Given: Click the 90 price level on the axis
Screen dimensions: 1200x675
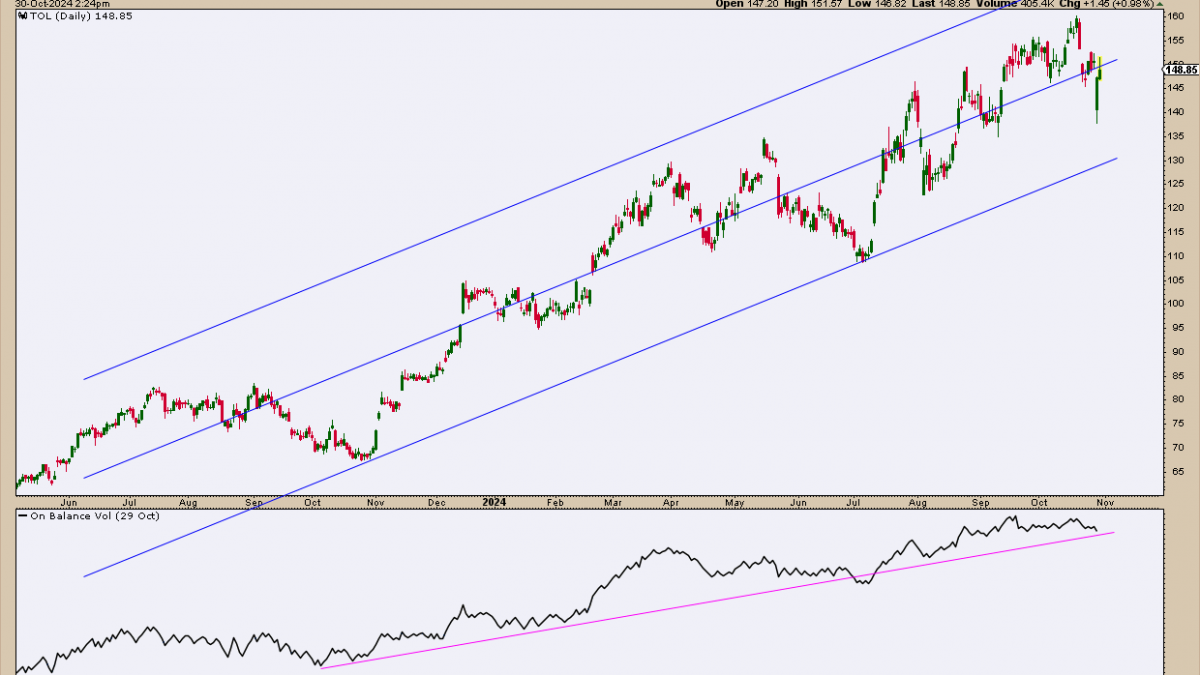Looking at the screenshot, I should 1176,352.
